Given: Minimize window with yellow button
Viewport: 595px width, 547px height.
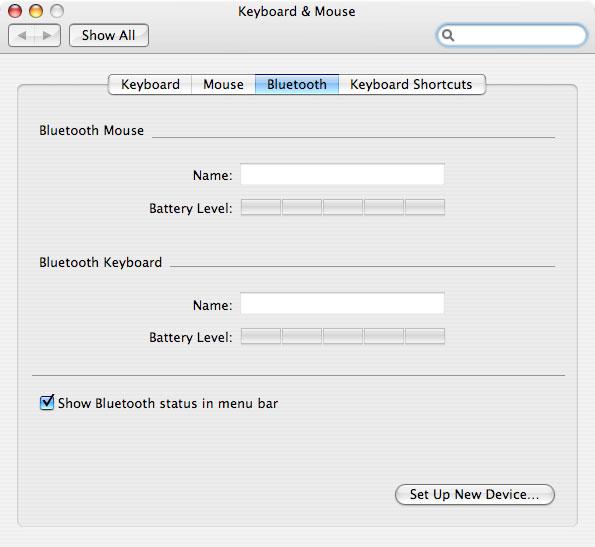Looking at the screenshot, I should click(x=36, y=11).
